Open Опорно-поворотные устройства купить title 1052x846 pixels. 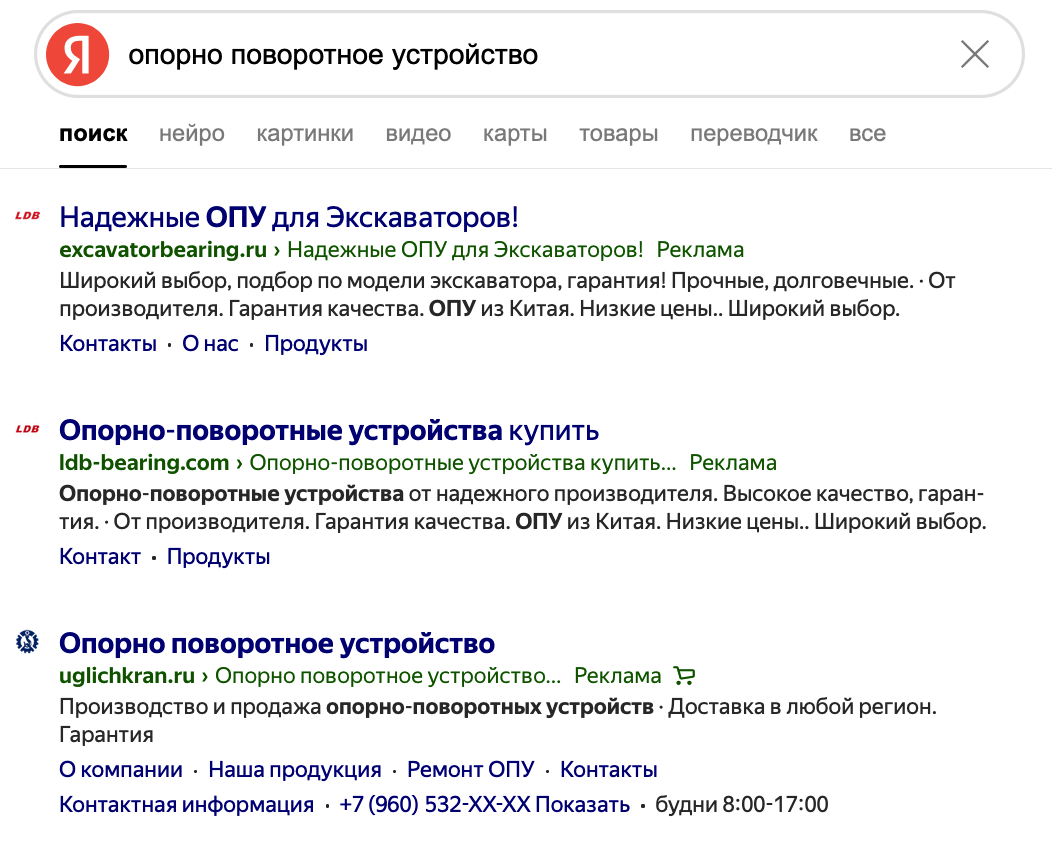329,431
